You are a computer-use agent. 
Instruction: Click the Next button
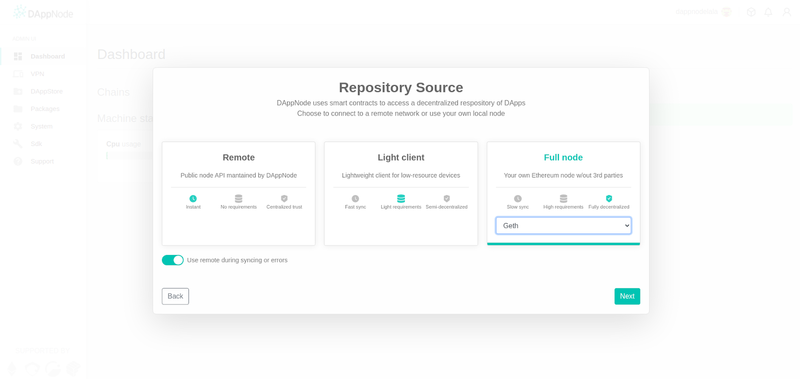coord(627,296)
